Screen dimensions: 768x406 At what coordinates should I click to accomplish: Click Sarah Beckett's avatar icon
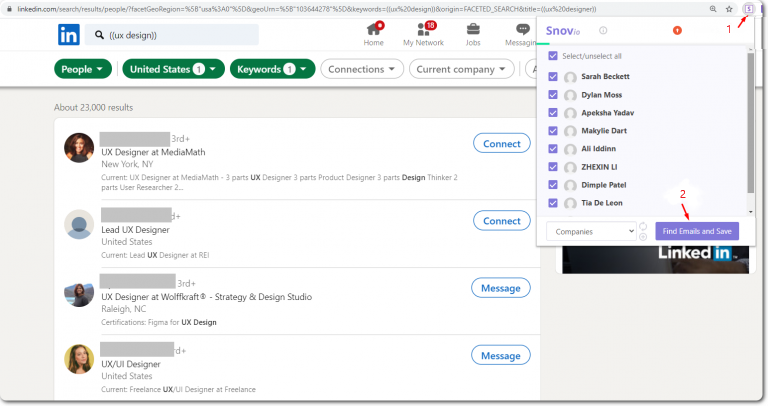[570, 77]
